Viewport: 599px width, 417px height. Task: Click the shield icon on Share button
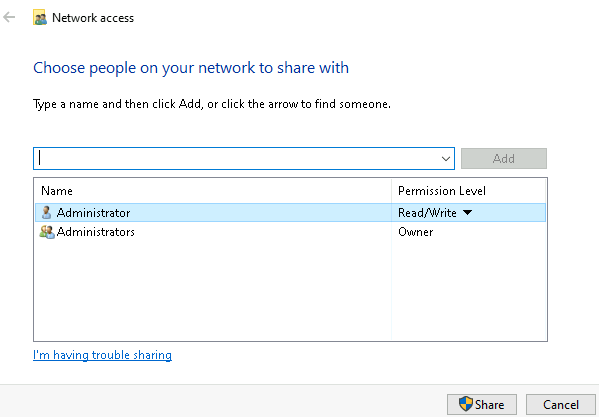click(466, 404)
